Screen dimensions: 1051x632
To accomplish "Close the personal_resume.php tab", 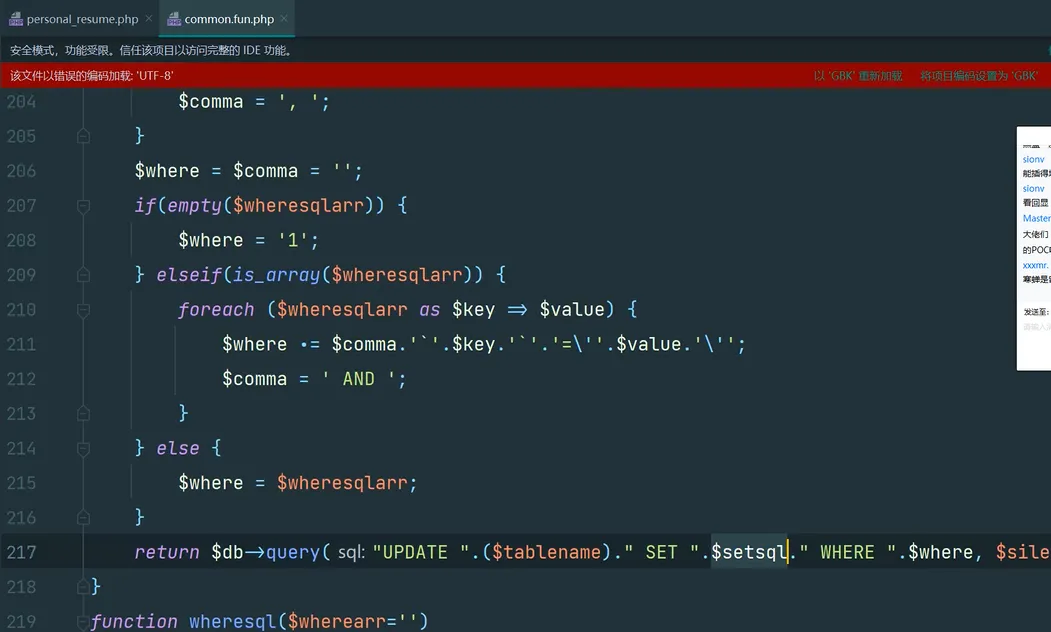I will click(148, 19).
